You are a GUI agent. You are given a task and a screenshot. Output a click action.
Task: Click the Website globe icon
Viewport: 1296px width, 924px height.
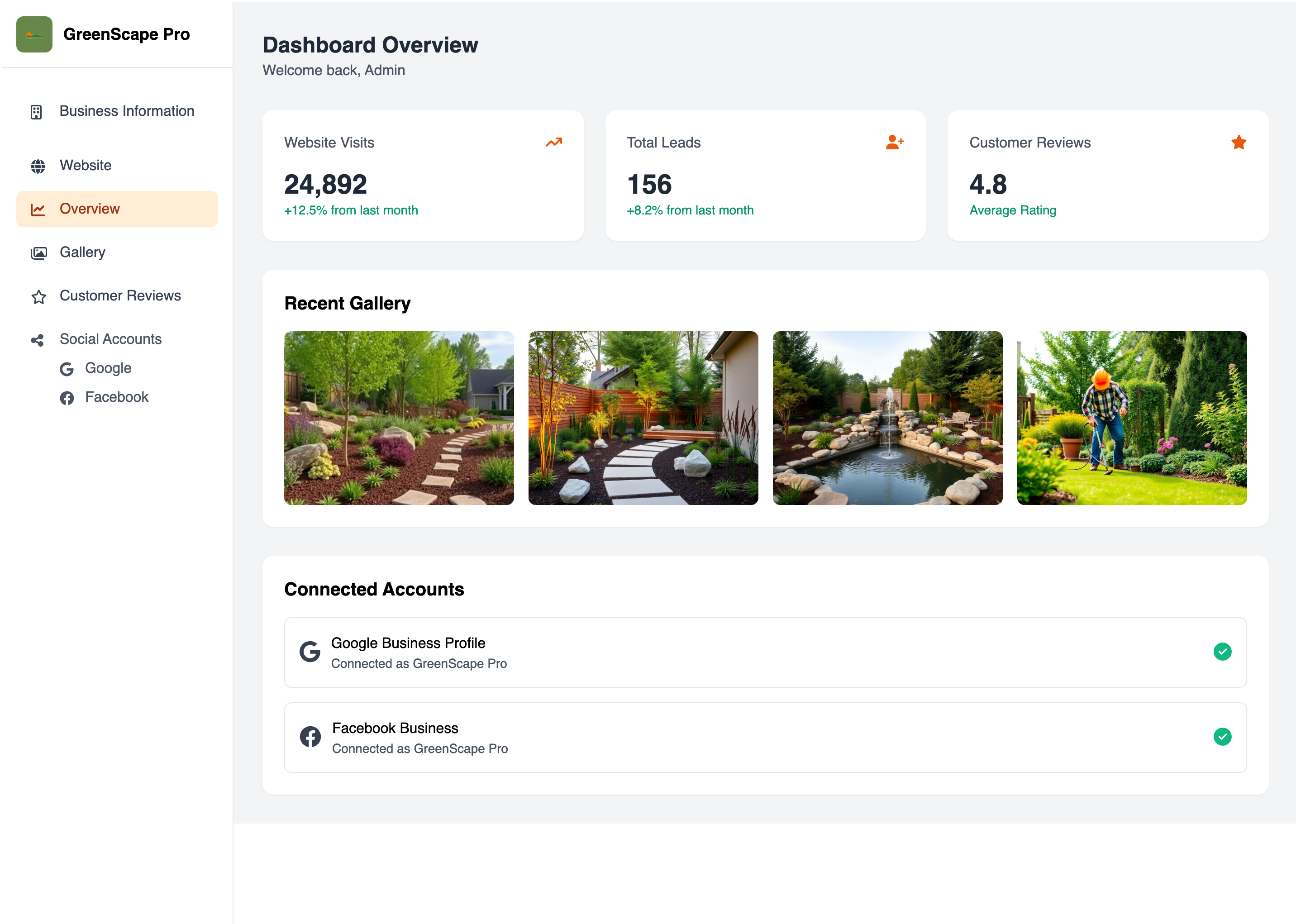coord(38,166)
